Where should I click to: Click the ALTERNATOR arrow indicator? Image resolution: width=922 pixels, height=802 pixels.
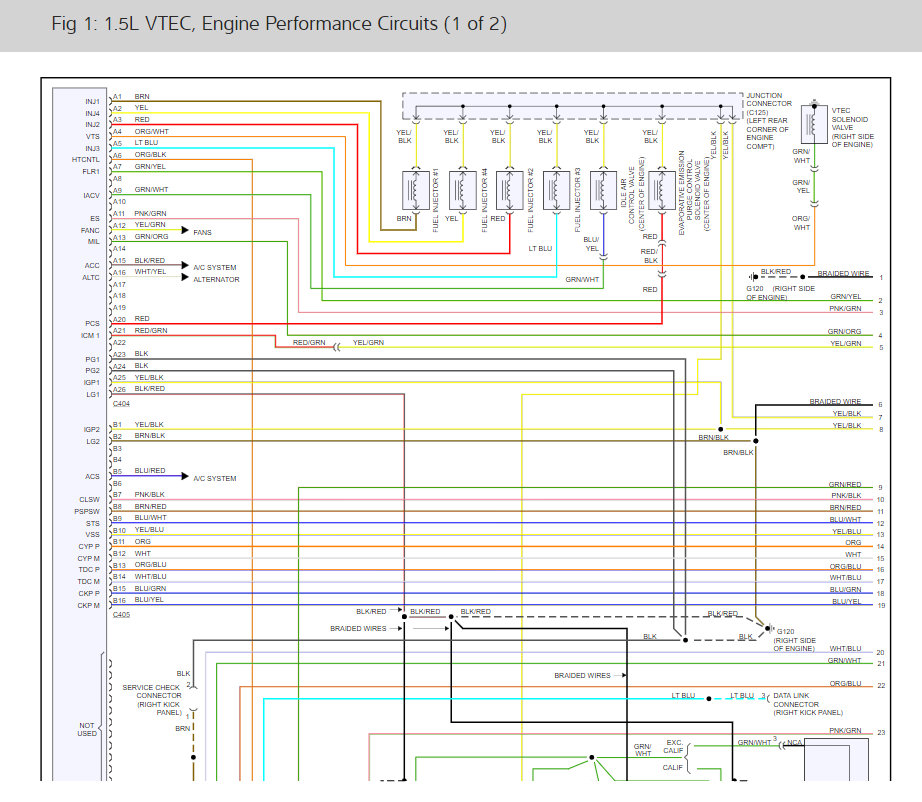[185, 279]
